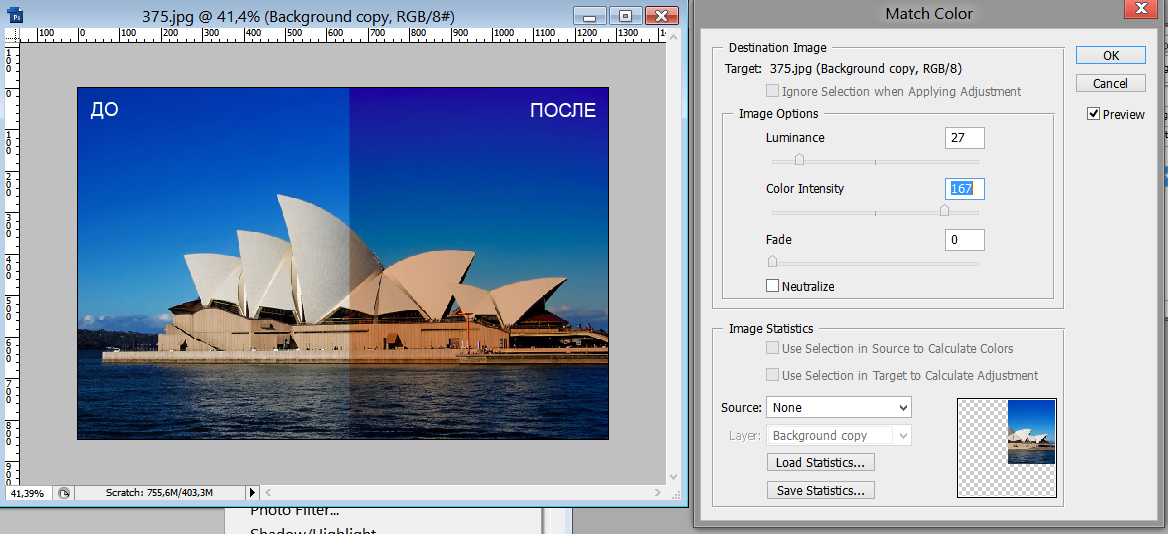The height and width of the screenshot is (534, 1168).
Task: Toggle the Preview checkbox
Action: [1094, 114]
